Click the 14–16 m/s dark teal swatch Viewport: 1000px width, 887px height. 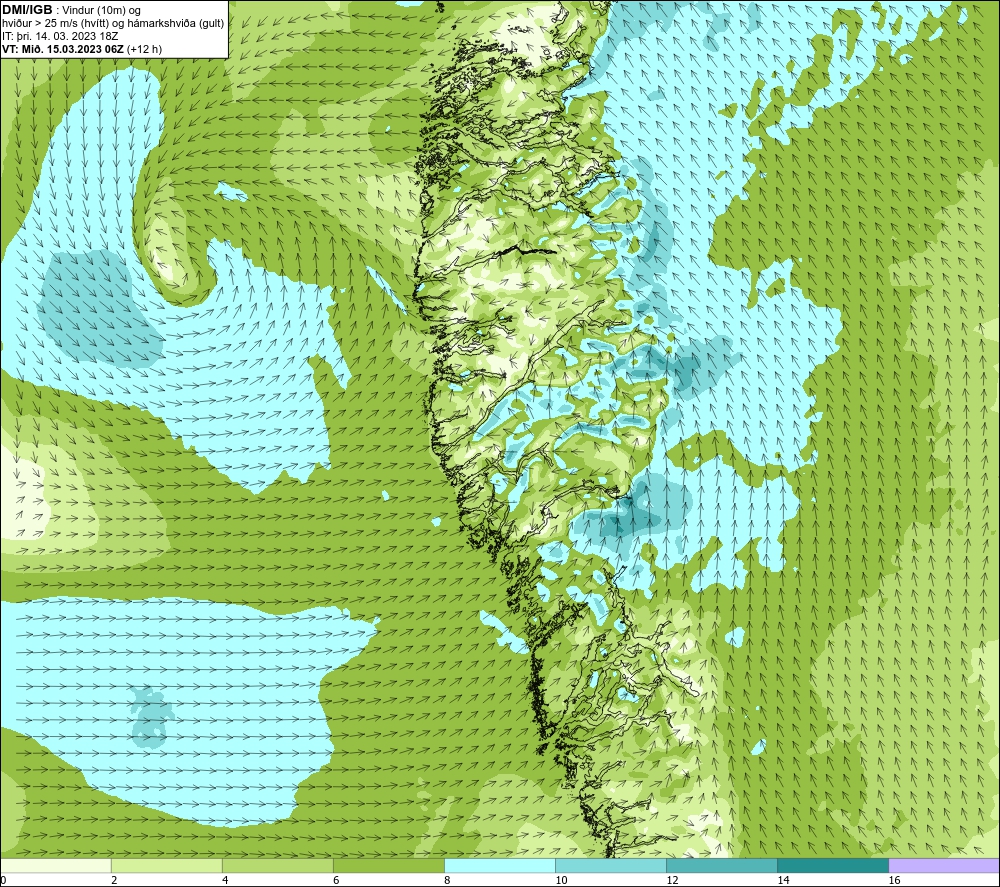point(833,865)
